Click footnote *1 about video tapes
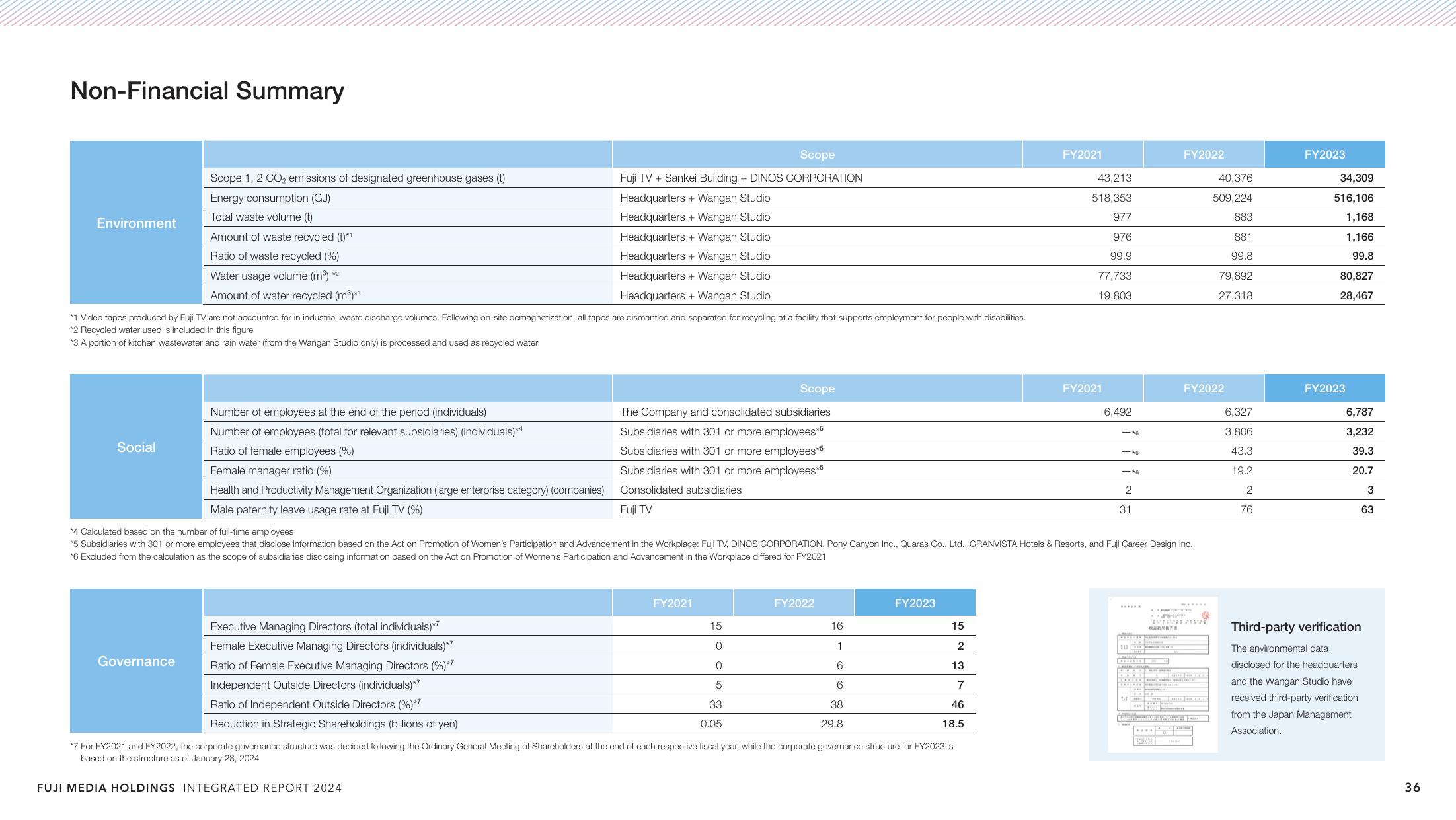Image resolution: width=1456 pixels, height=820 pixels. (x=548, y=318)
